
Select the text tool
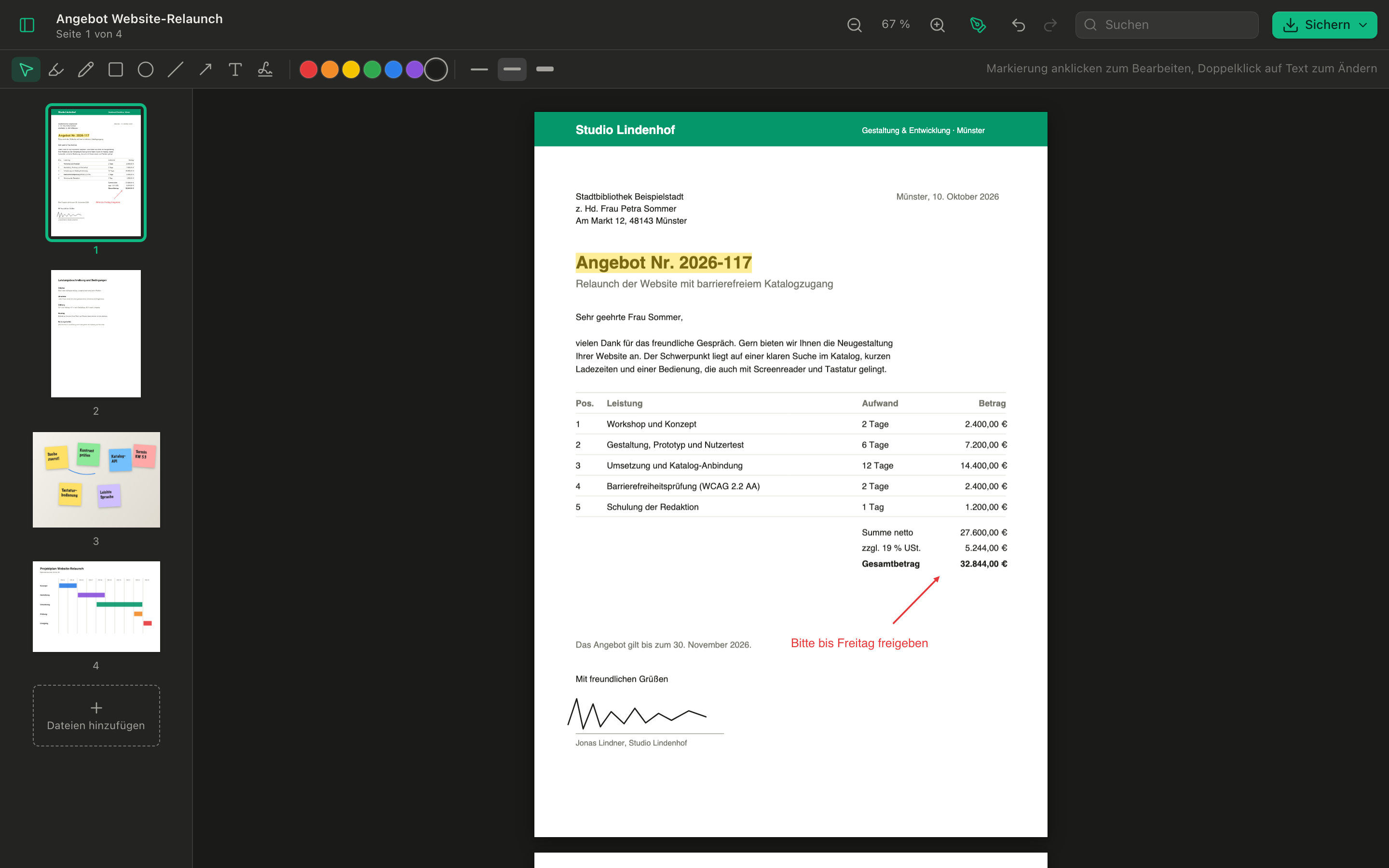pyautogui.click(x=235, y=69)
